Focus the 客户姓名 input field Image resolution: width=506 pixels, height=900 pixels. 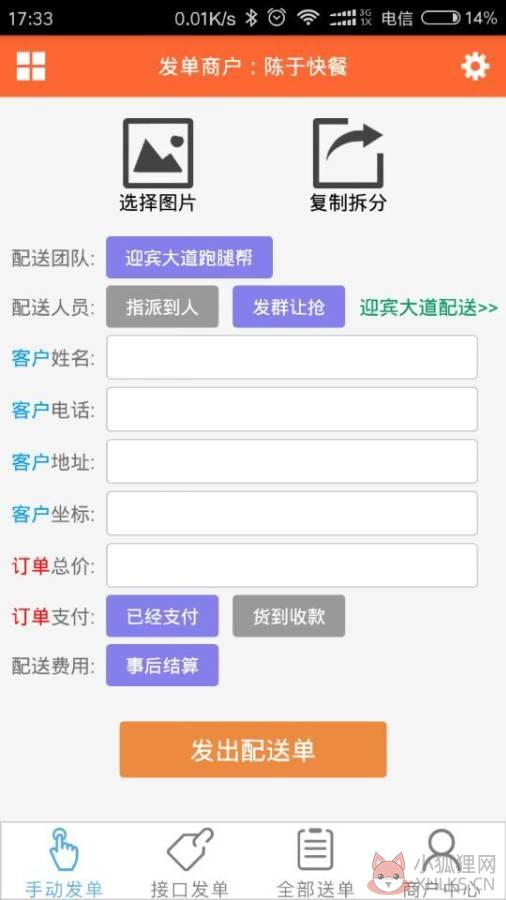click(292, 358)
